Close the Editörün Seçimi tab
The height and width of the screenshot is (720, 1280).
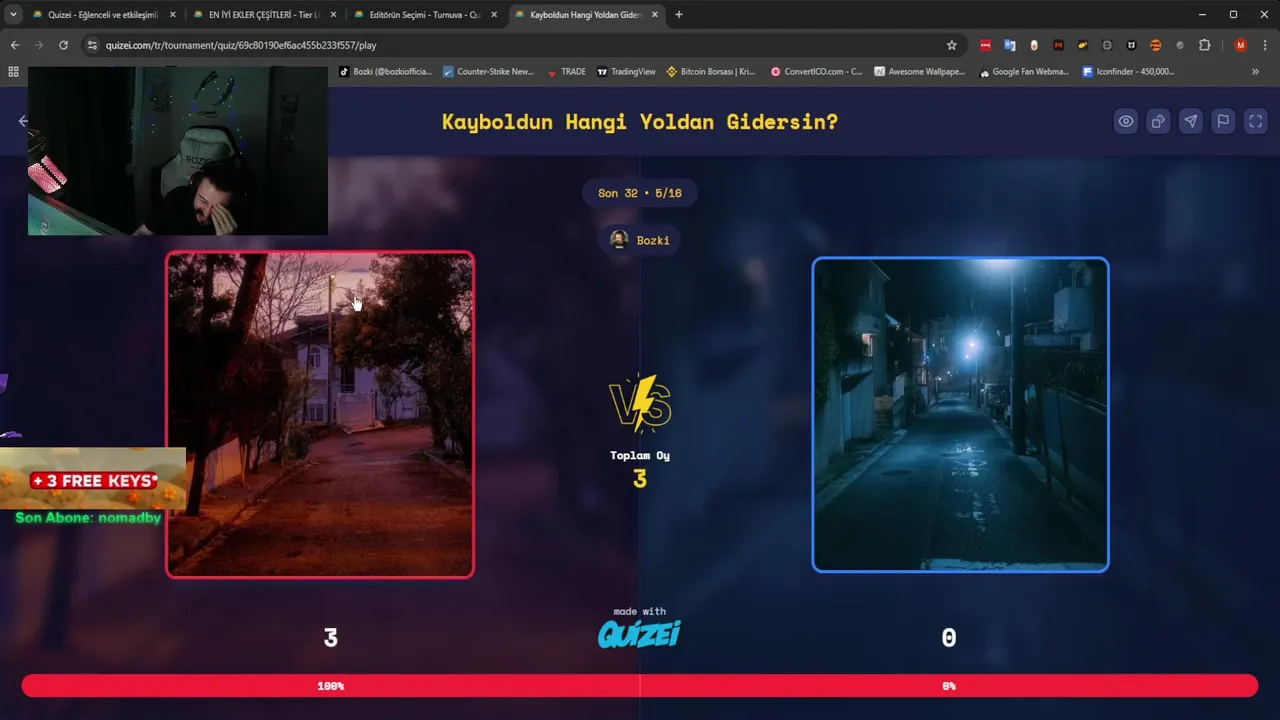pos(494,15)
